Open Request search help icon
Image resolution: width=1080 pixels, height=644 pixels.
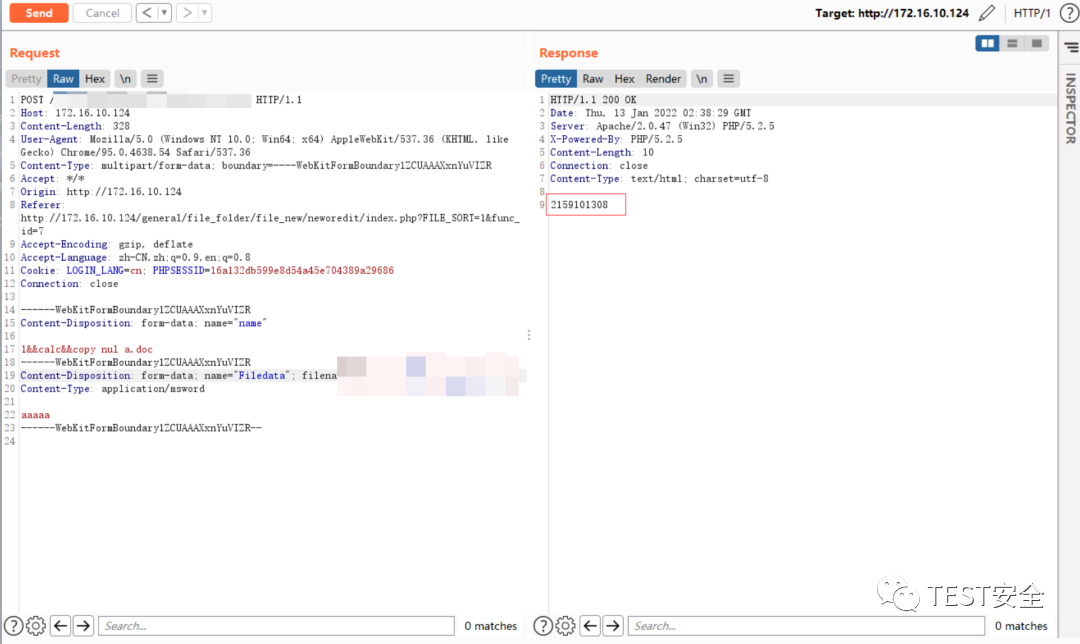coord(14,625)
